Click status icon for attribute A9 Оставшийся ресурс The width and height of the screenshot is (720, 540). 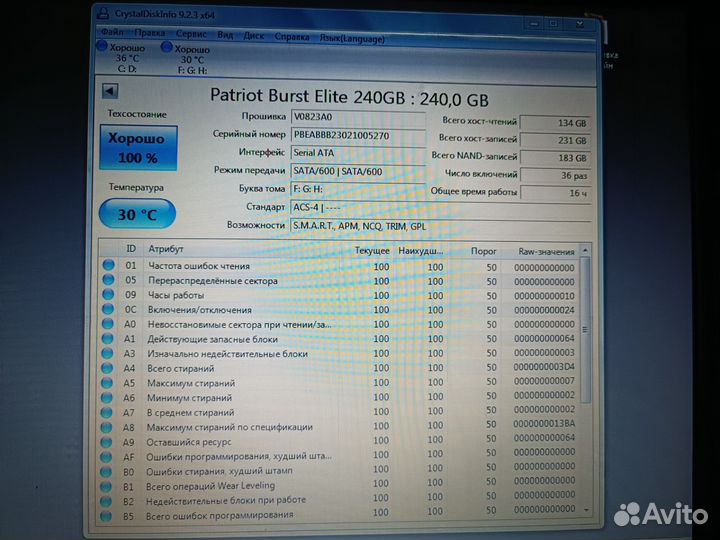(106, 442)
